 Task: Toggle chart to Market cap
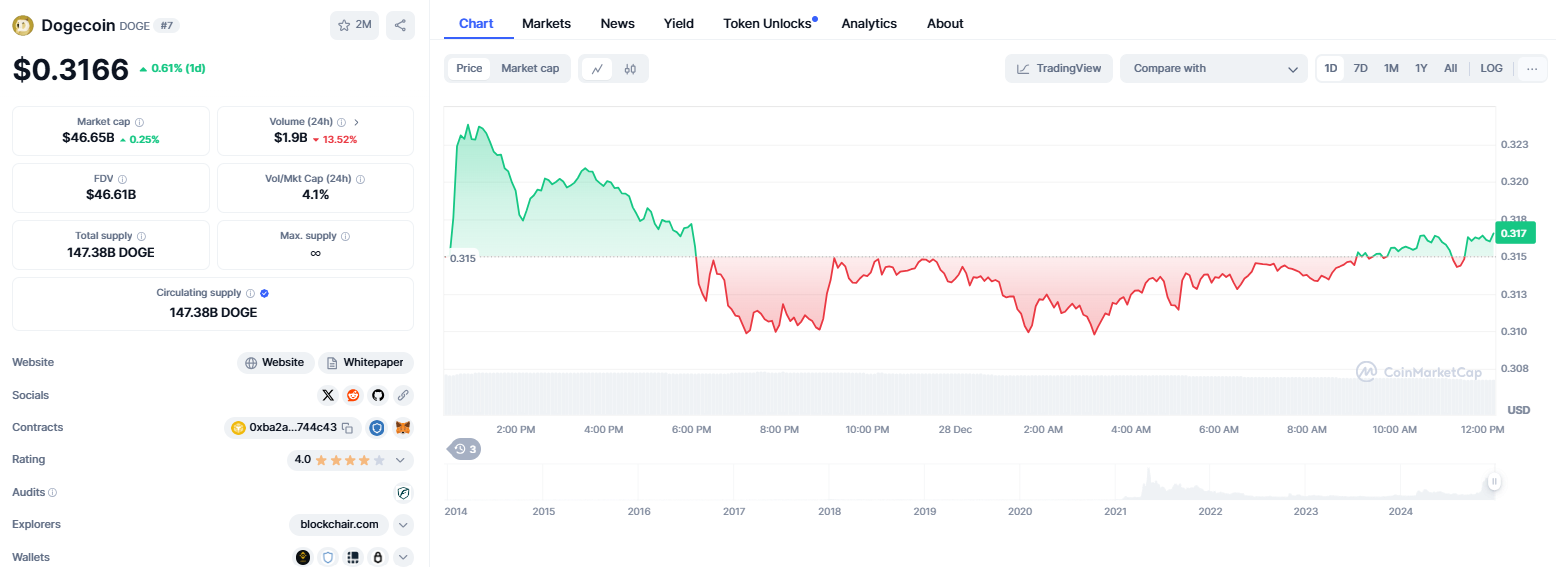click(530, 68)
